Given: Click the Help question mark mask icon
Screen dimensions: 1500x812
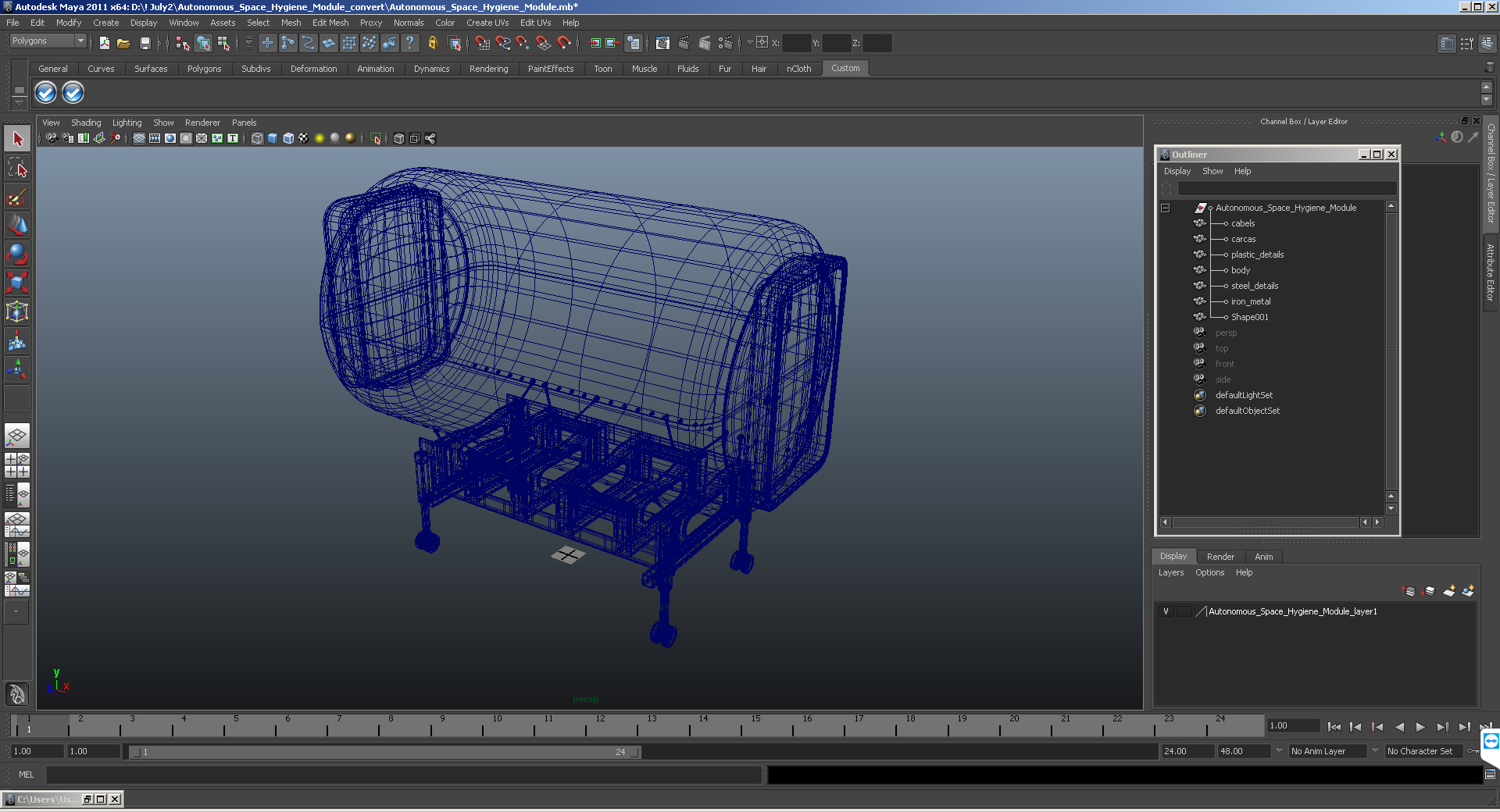Looking at the screenshot, I should (x=409, y=43).
